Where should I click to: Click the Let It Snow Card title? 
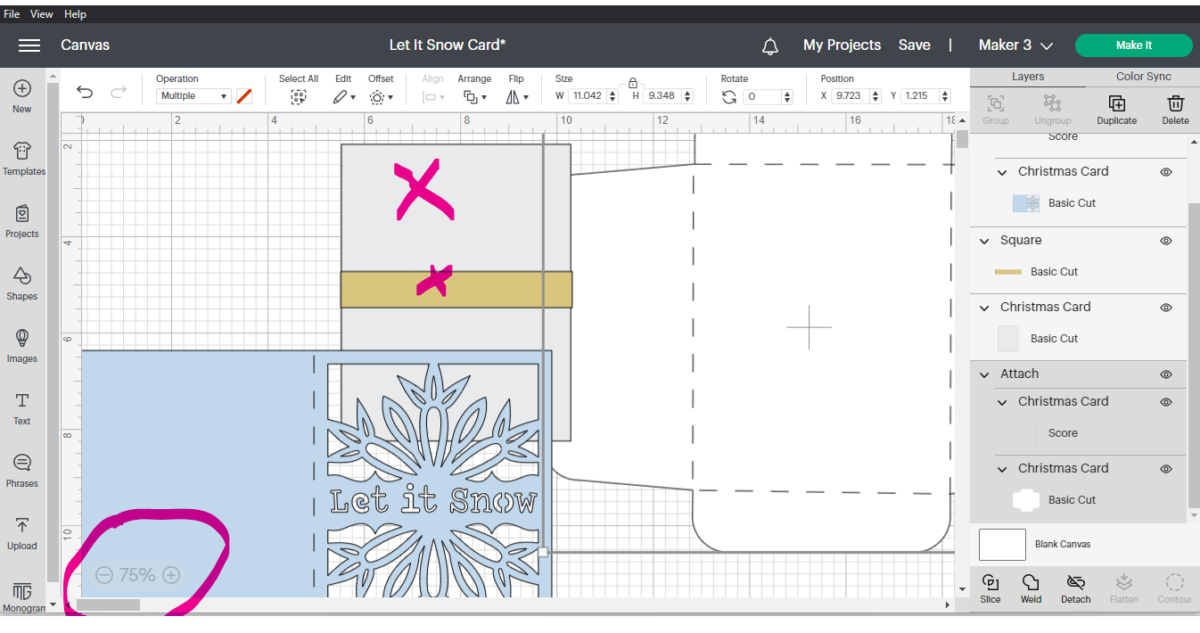447,45
